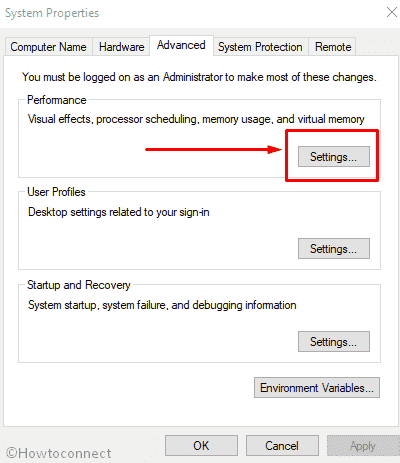This screenshot has height=463, width=400.
Task: Dismiss the dialog with Cancel
Action: (282, 446)
